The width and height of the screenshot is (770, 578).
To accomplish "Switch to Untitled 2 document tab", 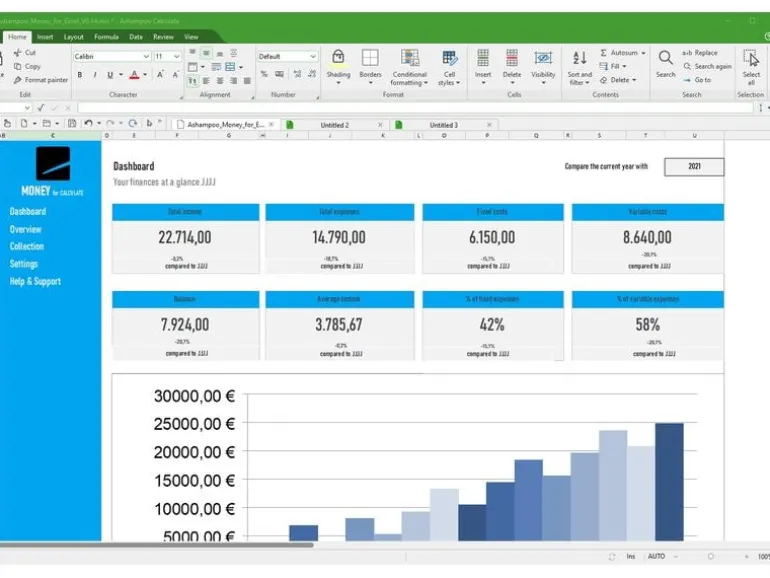I will 334,125.
